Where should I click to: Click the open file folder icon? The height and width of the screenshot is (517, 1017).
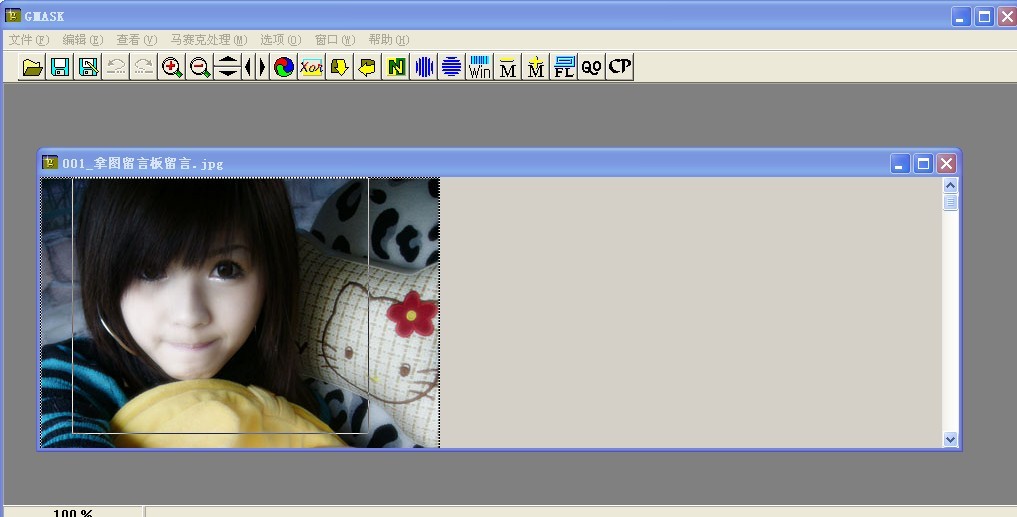point(32,67)
